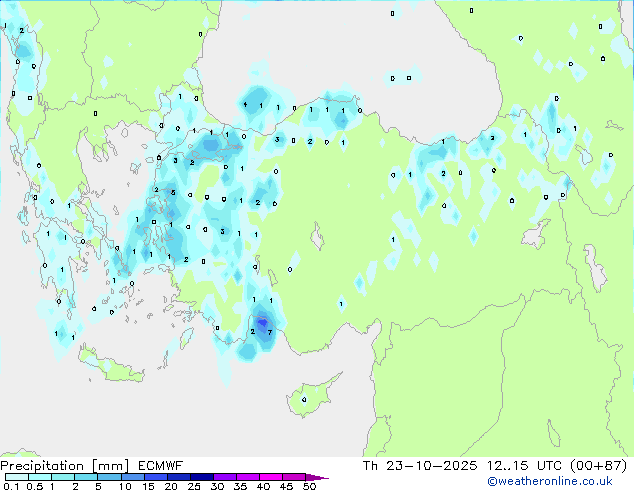Click the legend tick label '30'
The width and height of the screenshot is (634, 490).
click(x=217, y=486)
